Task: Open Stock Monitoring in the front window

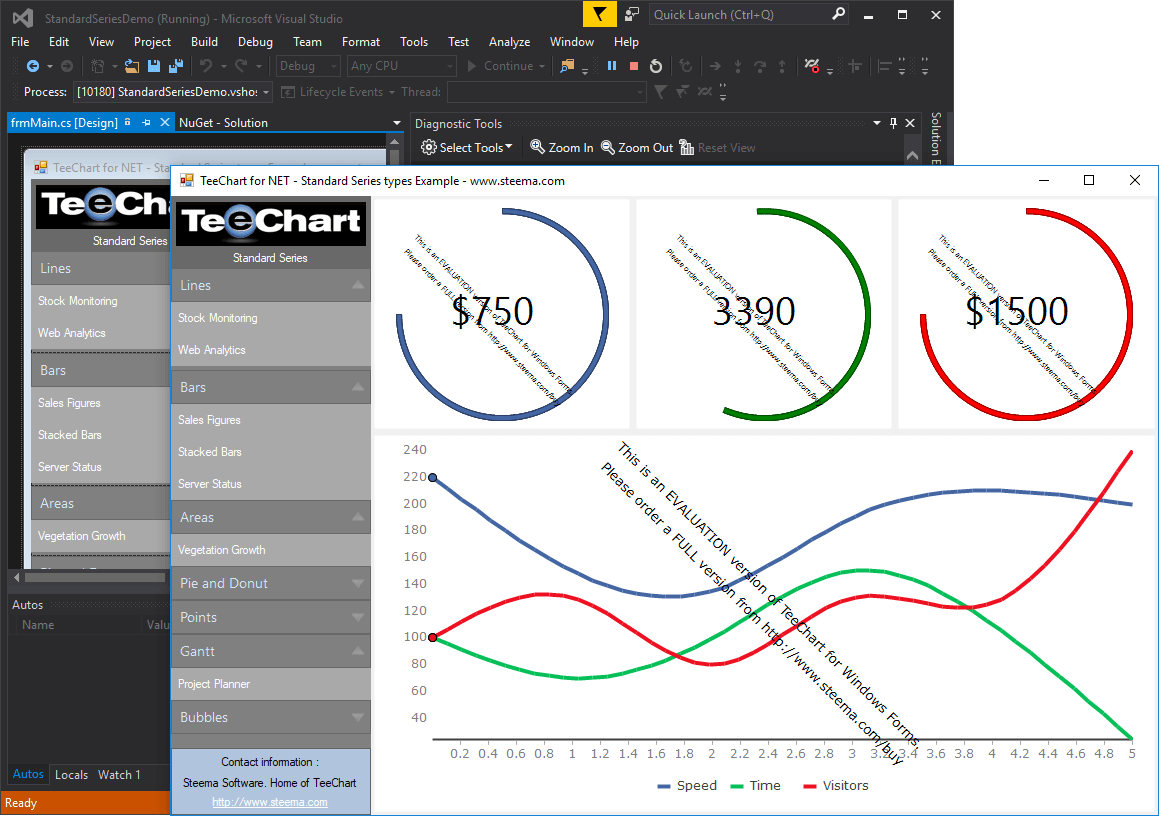Action: 271,318
